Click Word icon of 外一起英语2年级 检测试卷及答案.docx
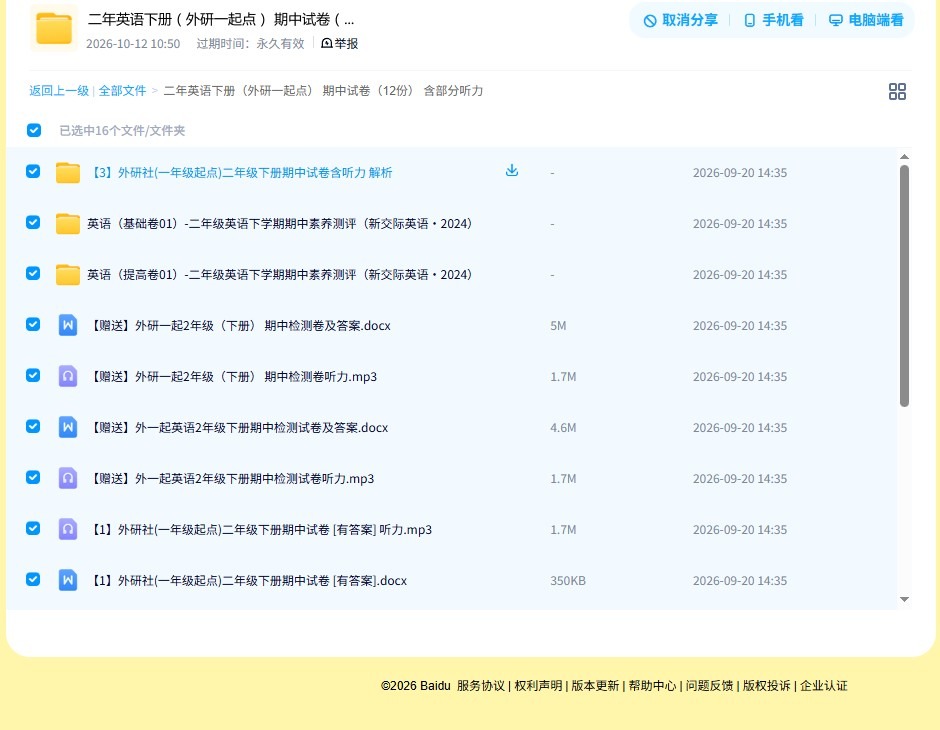The width and height of the screenshot is (940, 730). pos(68,427)
